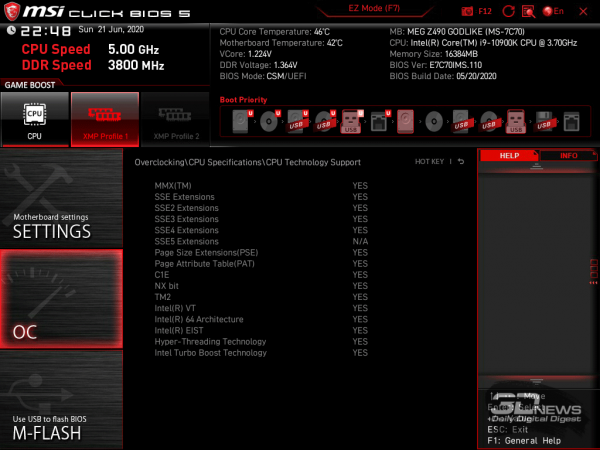Click the back arrow icon beside HOT KEY

click(x=461, y=161)
